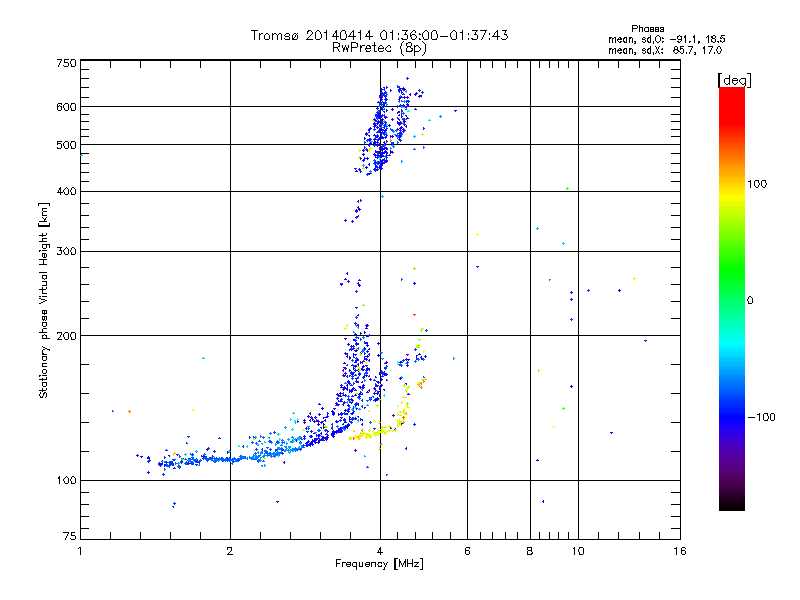800x600 pixels.
Task: Click the '8' x-axis tick label
Action: coord(530,551)
